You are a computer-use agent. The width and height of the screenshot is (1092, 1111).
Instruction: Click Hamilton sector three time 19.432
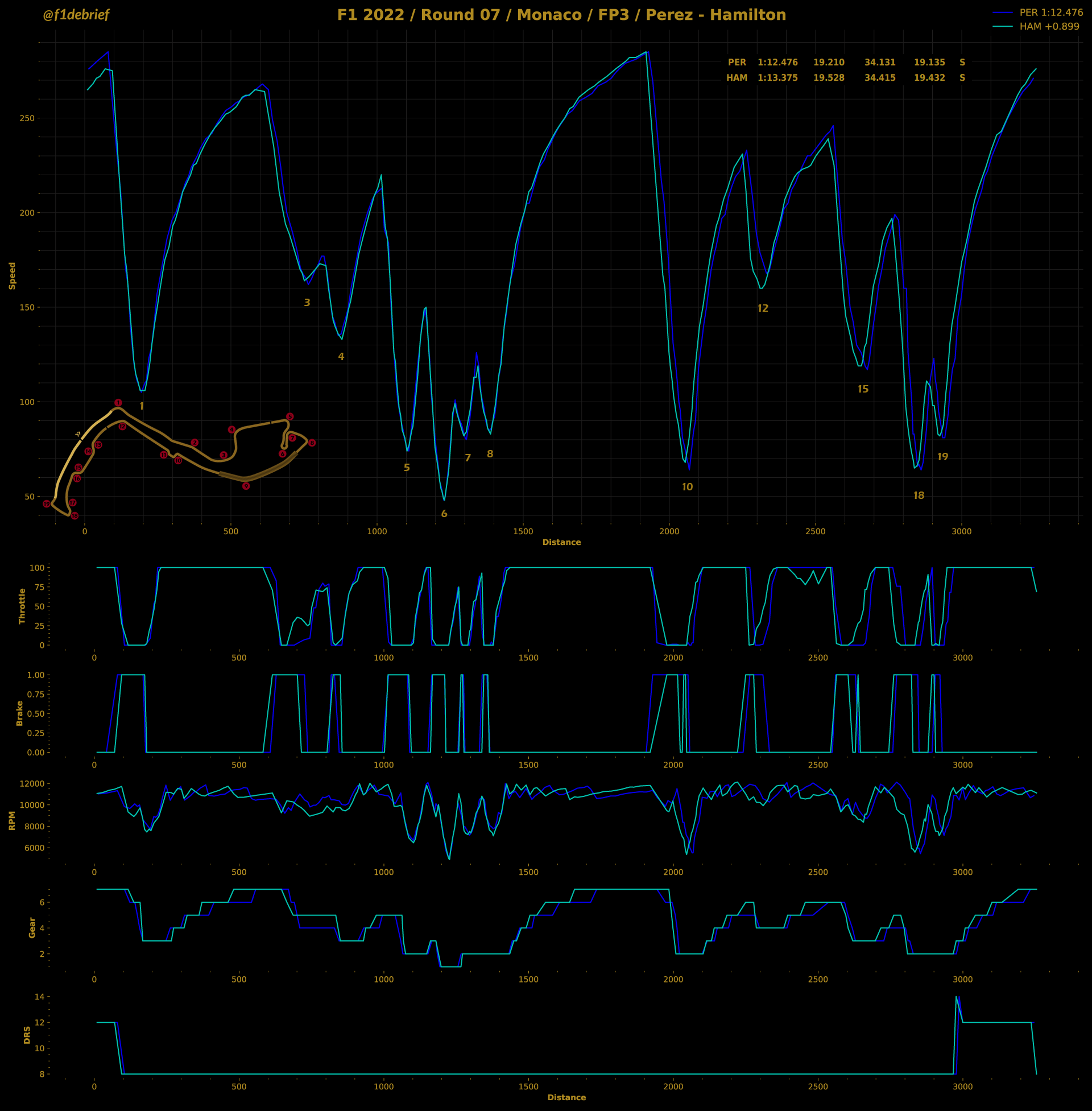930,77
